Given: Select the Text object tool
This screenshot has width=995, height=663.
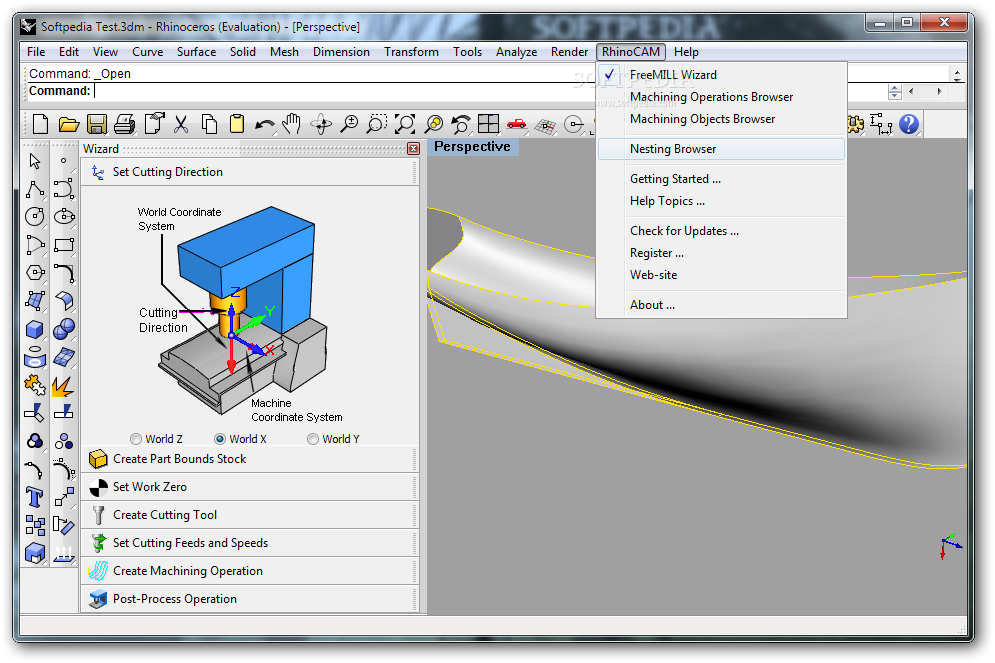Looking at the screenshot, I should click(x=35, y=497).
